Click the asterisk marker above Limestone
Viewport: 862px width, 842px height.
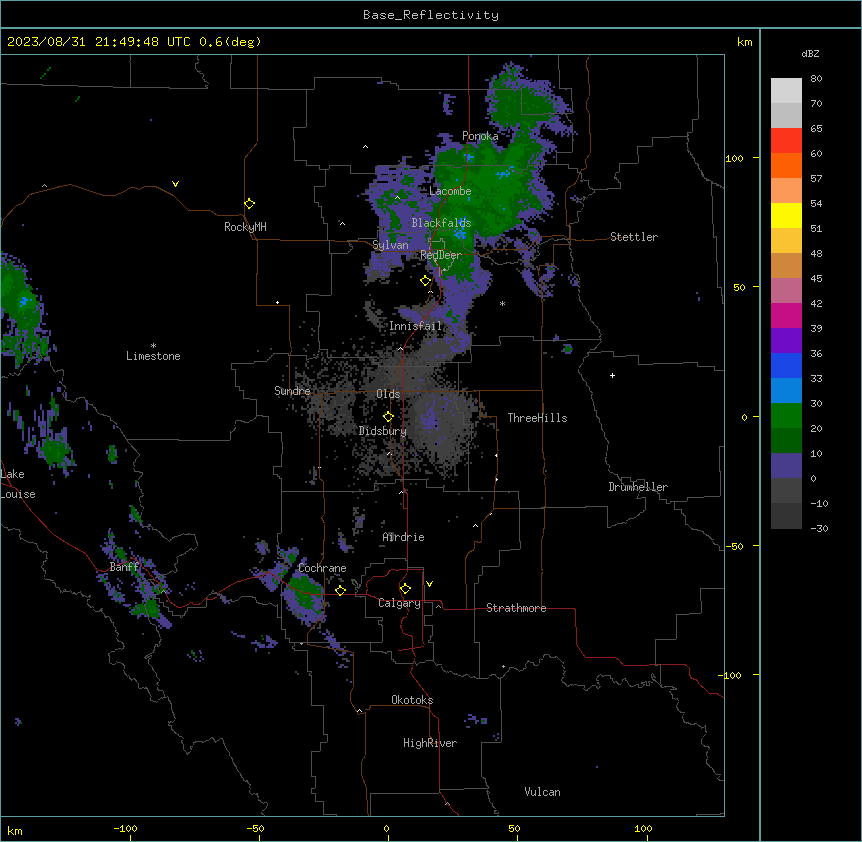[153, 346]
